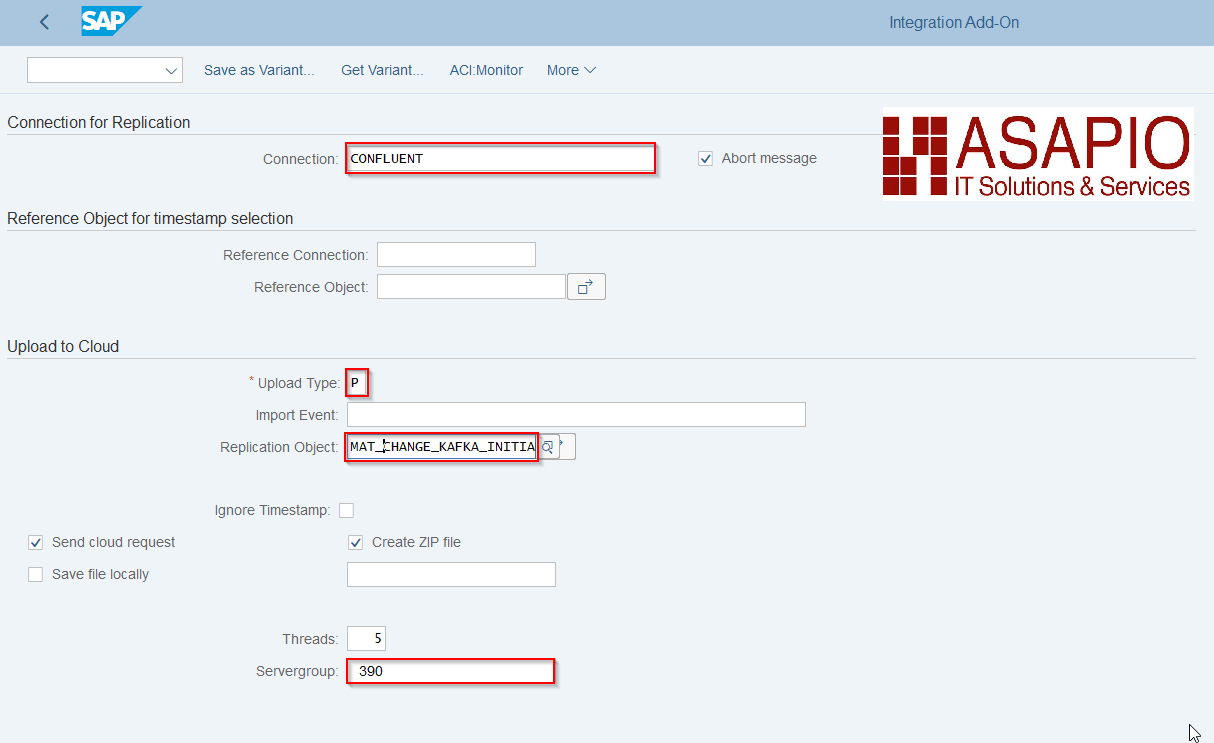Click the Integration Add-On title text
The height and width of the screenshot is (743, 1214).
[x=954, y=22]
